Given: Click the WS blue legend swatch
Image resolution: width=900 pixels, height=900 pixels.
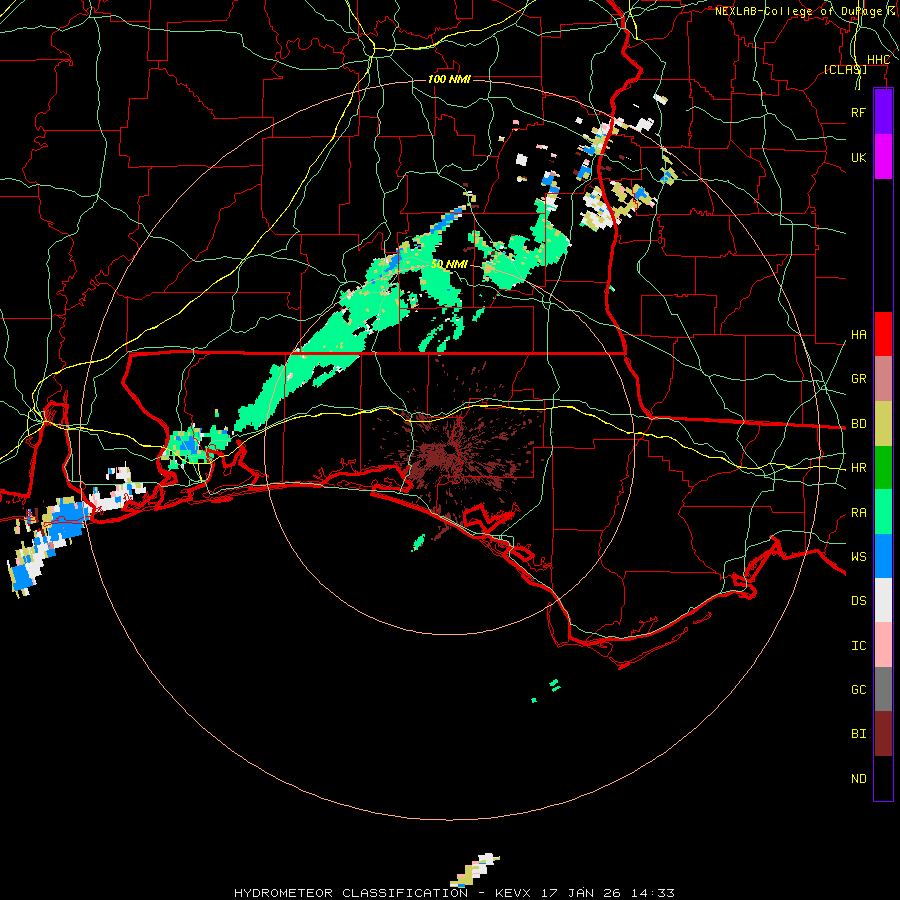Looking at the screenshot, I should [x=883, y=556].
